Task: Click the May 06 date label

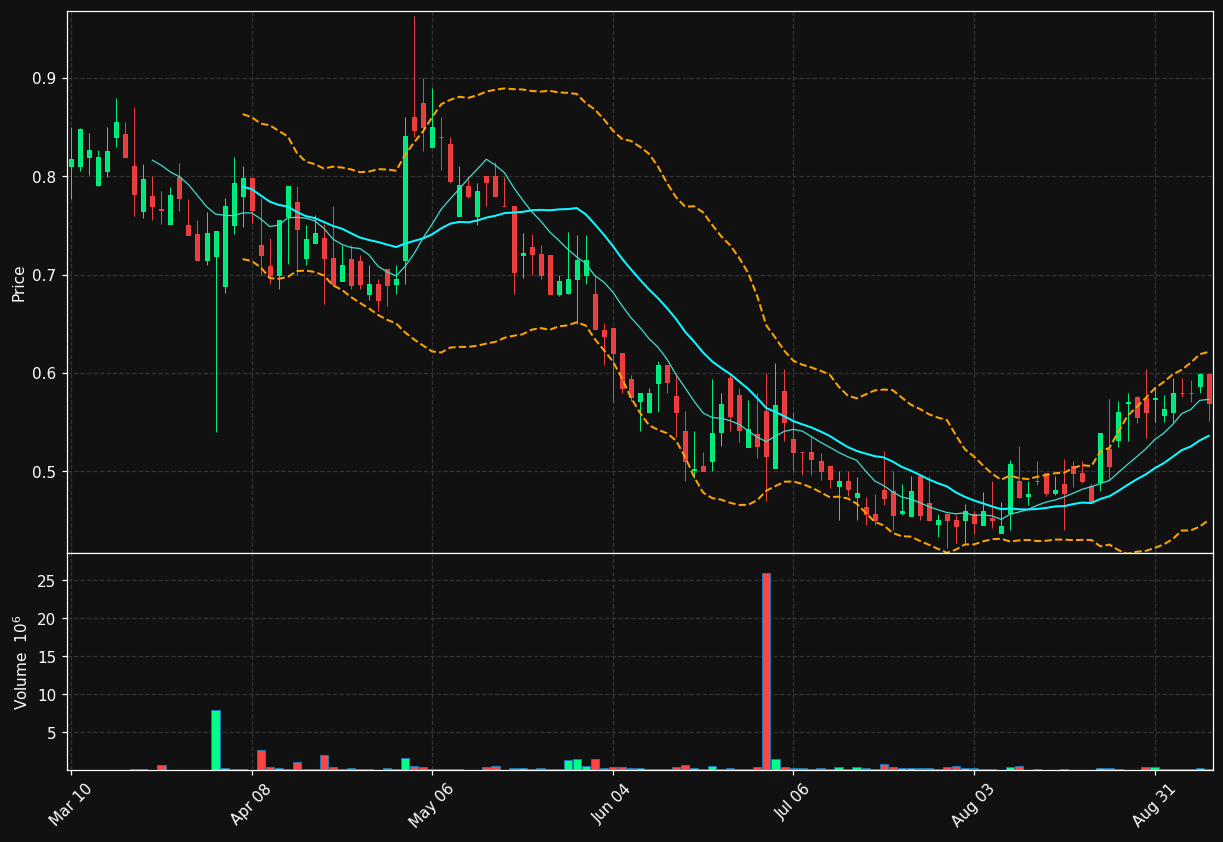Action: coord(430,803)
